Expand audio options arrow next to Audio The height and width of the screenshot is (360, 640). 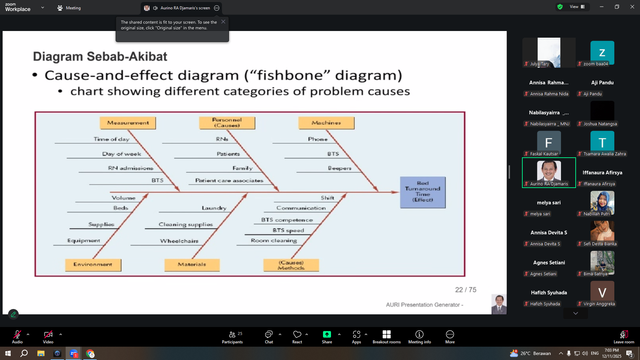tap(28, 334)
